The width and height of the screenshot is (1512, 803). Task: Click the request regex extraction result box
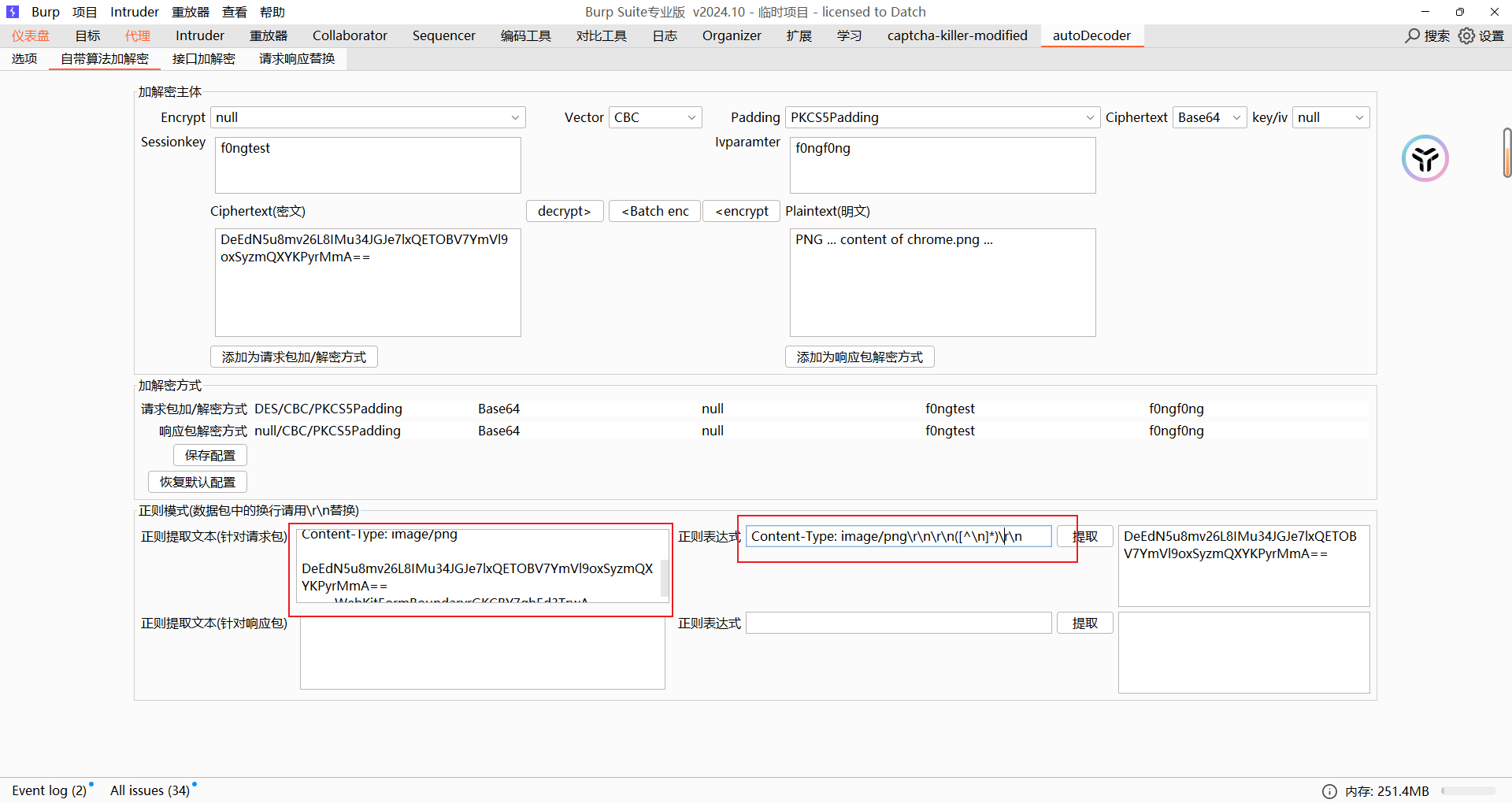pyautogui.click(x=1243, y=566)
